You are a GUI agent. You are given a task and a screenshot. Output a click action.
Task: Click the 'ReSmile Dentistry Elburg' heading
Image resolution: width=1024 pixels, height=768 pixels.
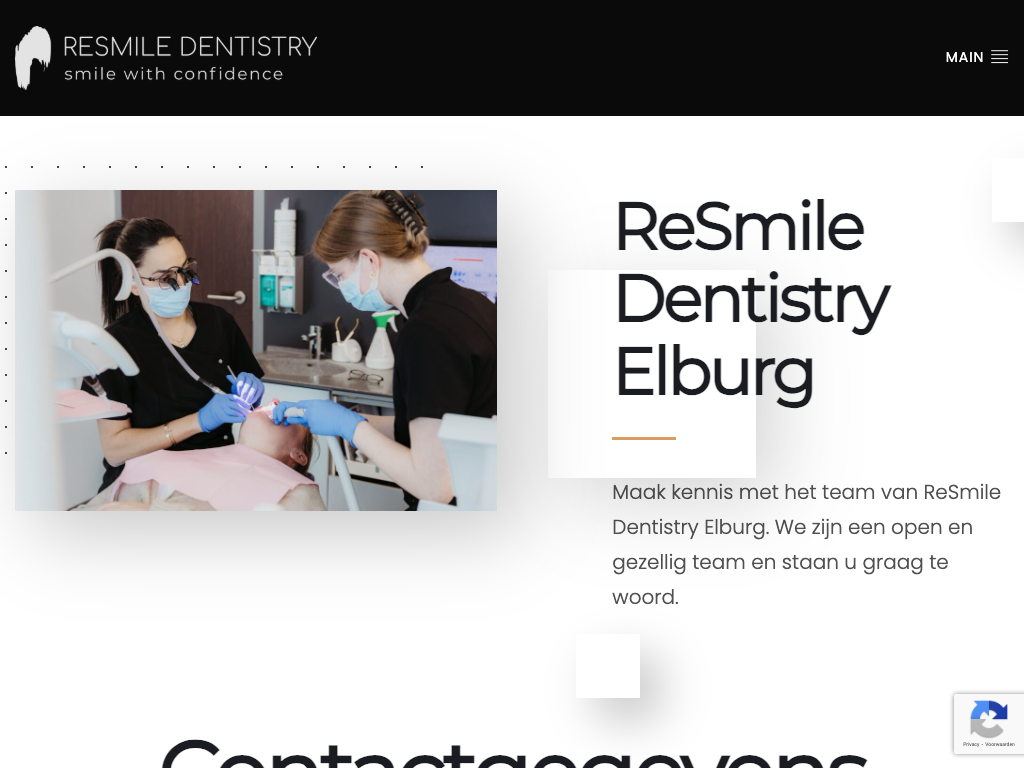[x=752, y=299]
